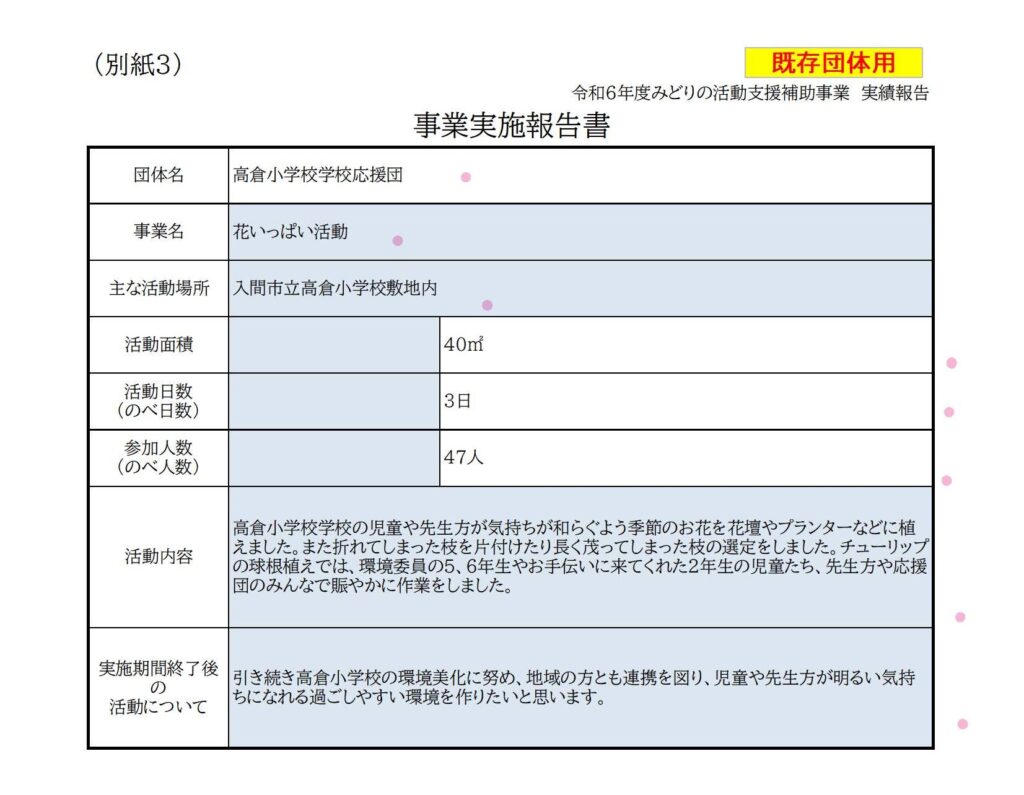Click the pink dot right of 花いっぱい活動
Image resolution: width=1024 pixels, height=795 pixels.
point(397,240)
